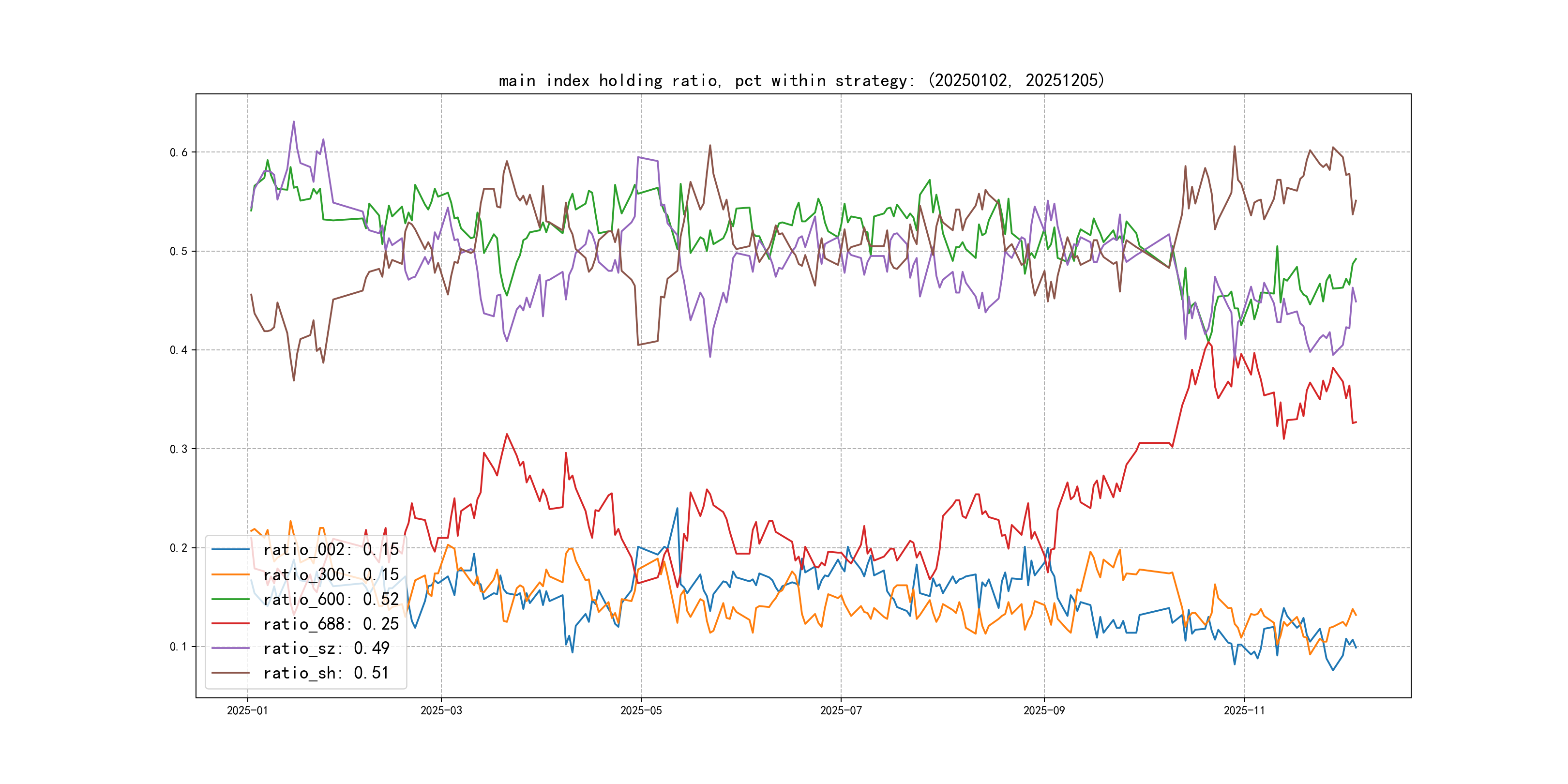Click the 0.3 y-axis tick label
1568x784 pixels.
click(x=179, y=449)
